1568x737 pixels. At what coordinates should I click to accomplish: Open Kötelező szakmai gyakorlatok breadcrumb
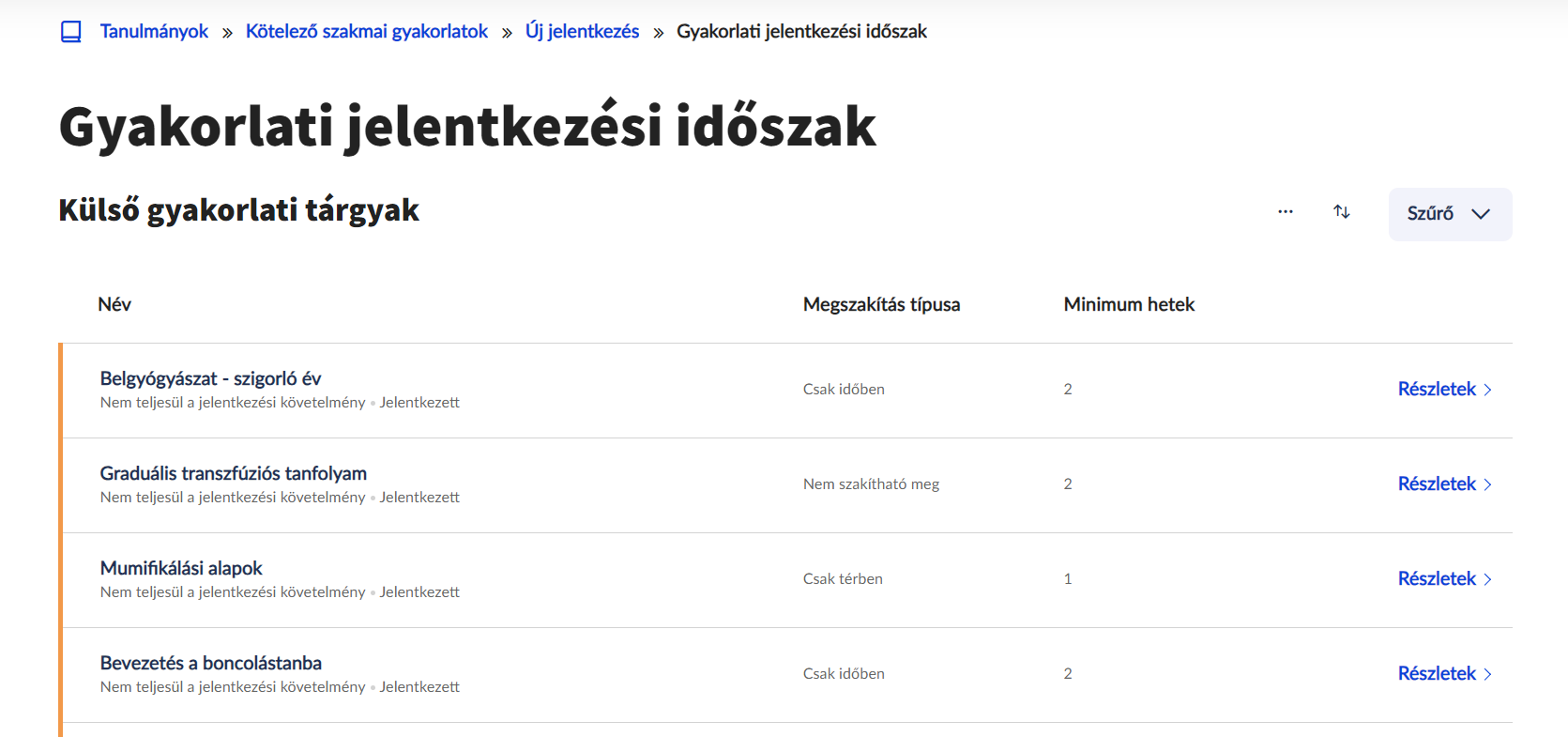tap(367, 32)
